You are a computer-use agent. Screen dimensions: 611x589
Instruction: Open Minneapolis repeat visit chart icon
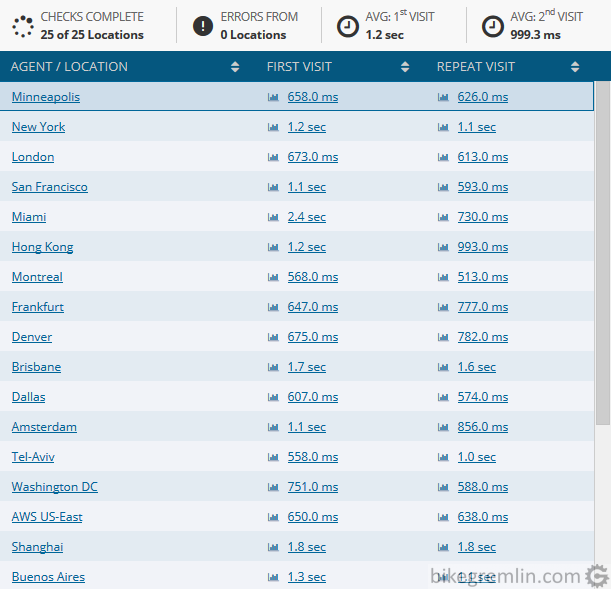443,97
